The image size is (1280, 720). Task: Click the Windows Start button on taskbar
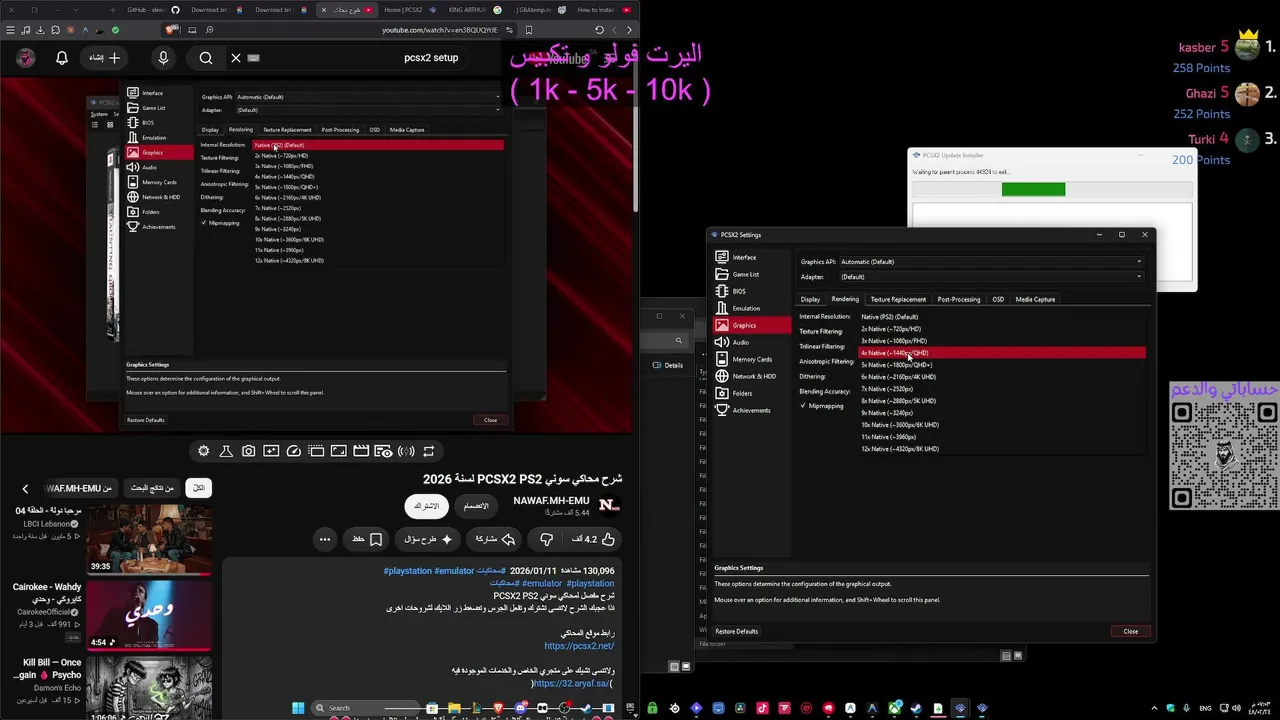pos(298,708)
